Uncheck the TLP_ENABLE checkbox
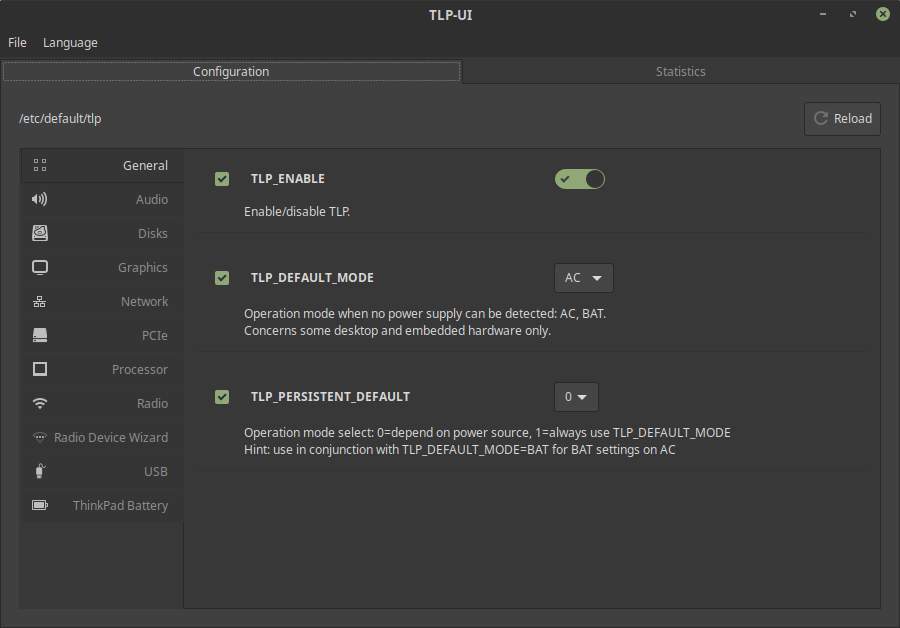900x628 pixels. pyautogui.click(x=222, y=179)
